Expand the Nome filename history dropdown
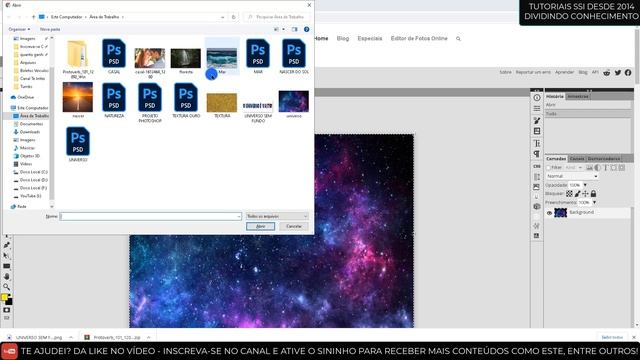 (239, 216)
